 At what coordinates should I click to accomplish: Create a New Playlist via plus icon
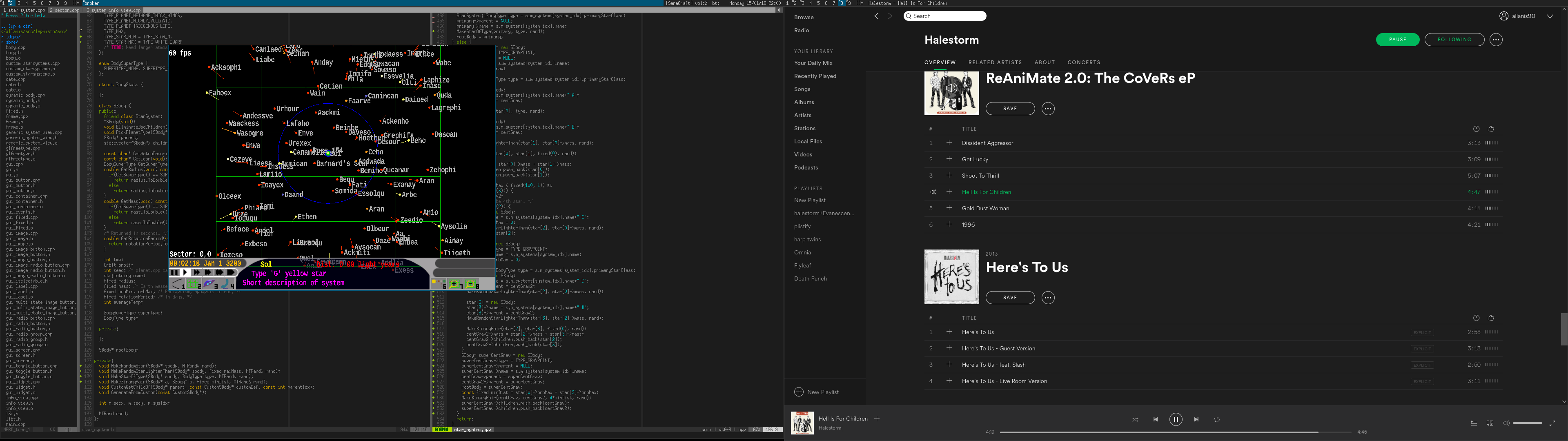point(799,392)
